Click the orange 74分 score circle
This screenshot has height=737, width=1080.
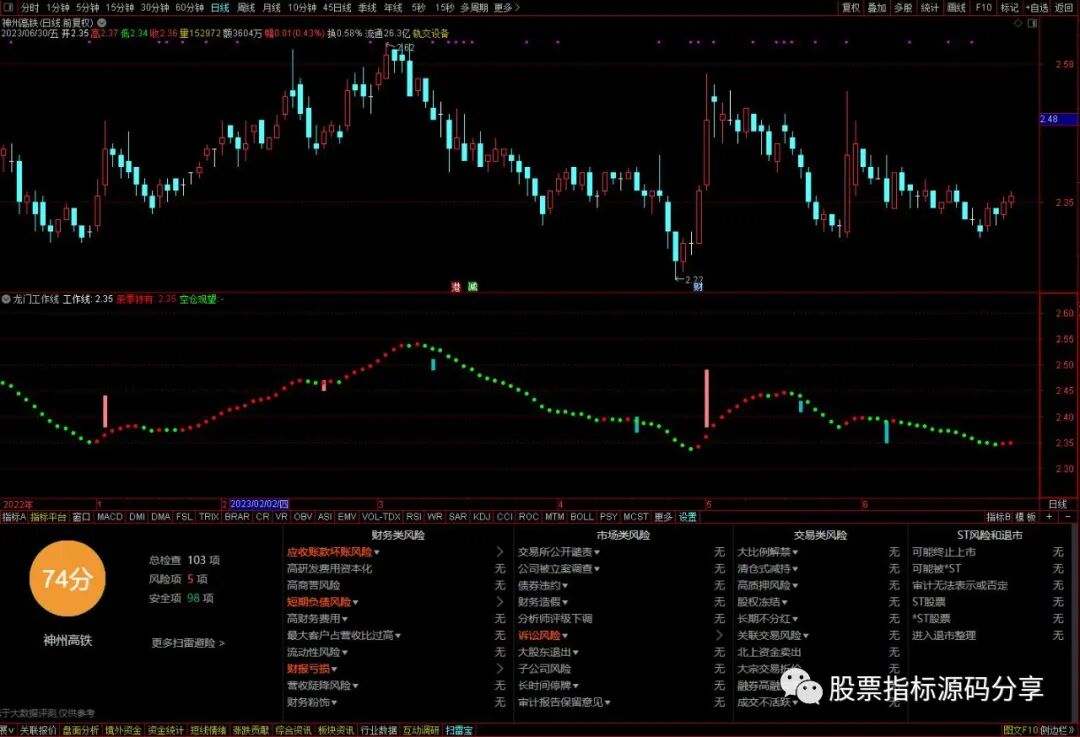(x=67, y=579)
